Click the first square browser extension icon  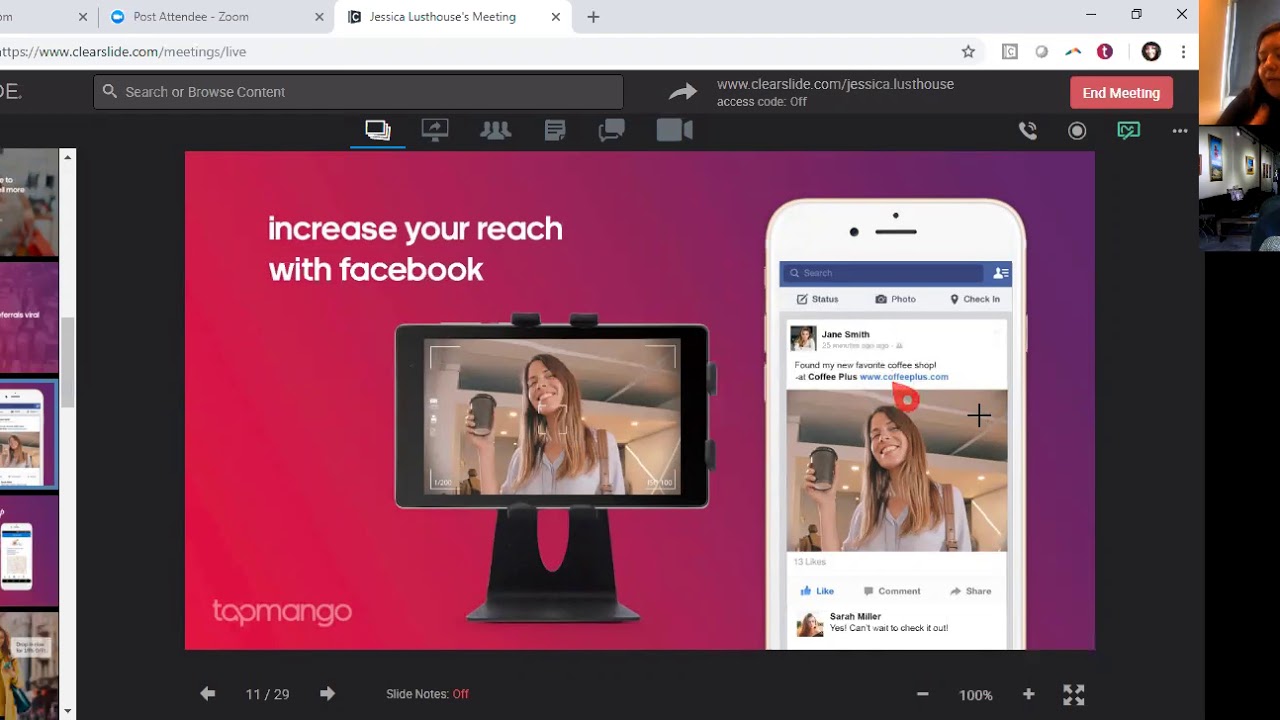[1010, 52]
